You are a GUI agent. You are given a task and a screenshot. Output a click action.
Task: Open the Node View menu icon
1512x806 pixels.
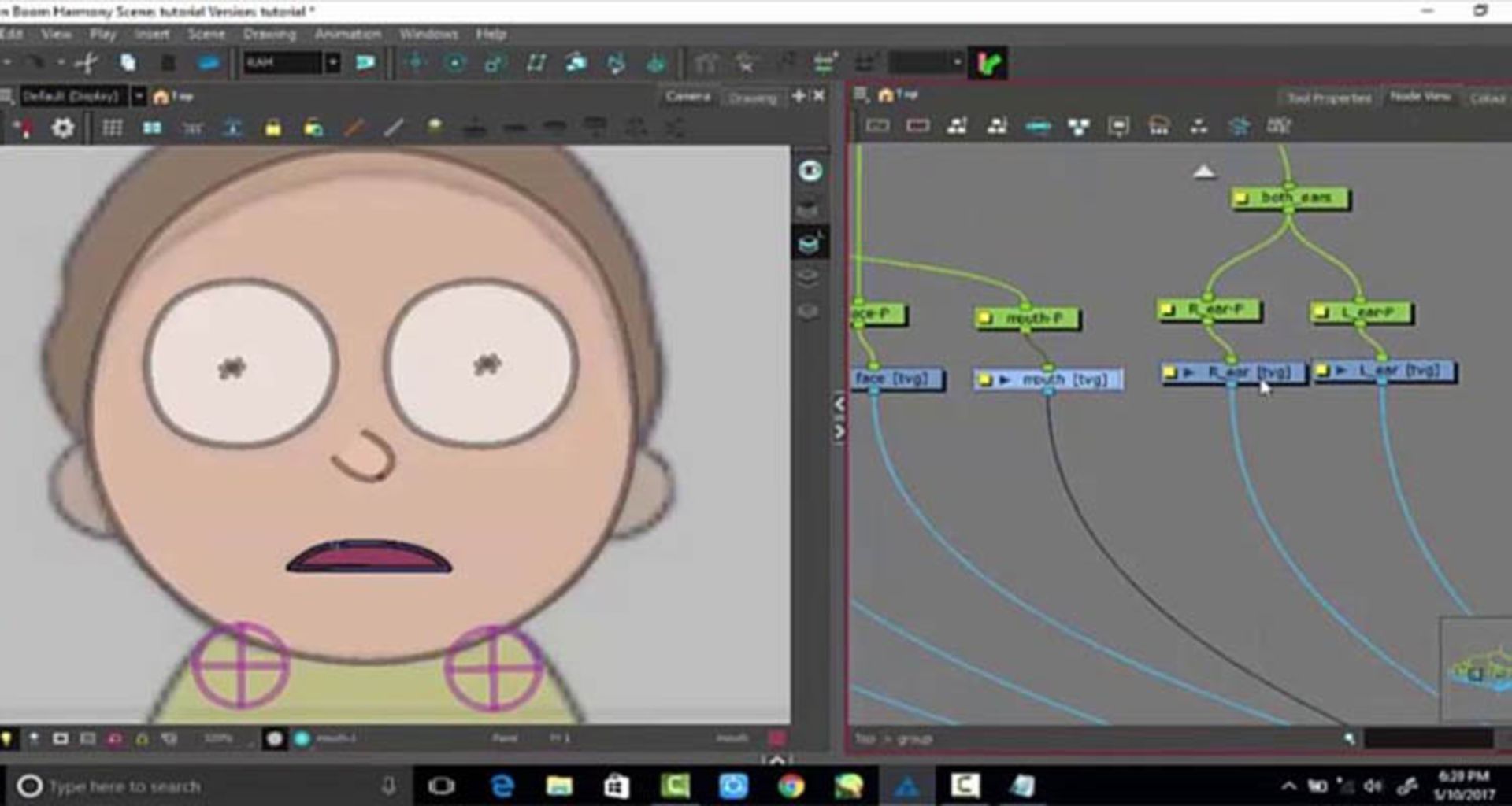[x=862, y=95]
